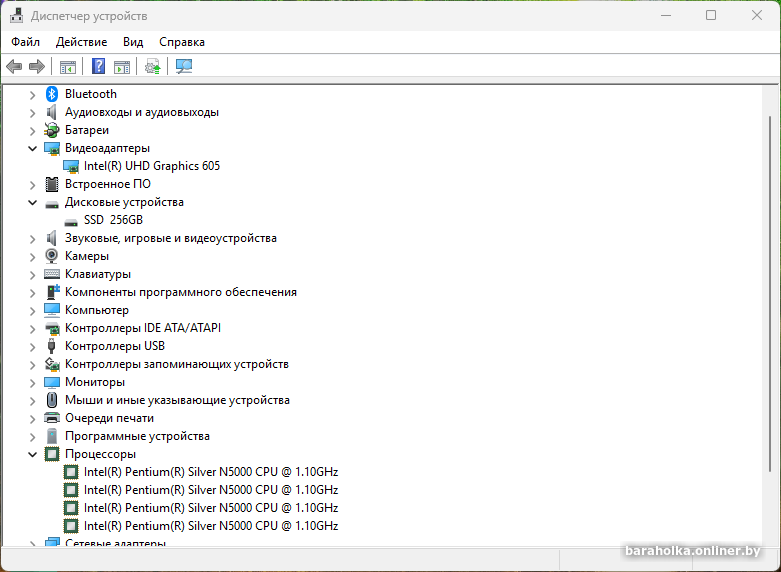Click the Device Manager title bar icon
This screenshot has width=781, height=572.
(16, 16)
